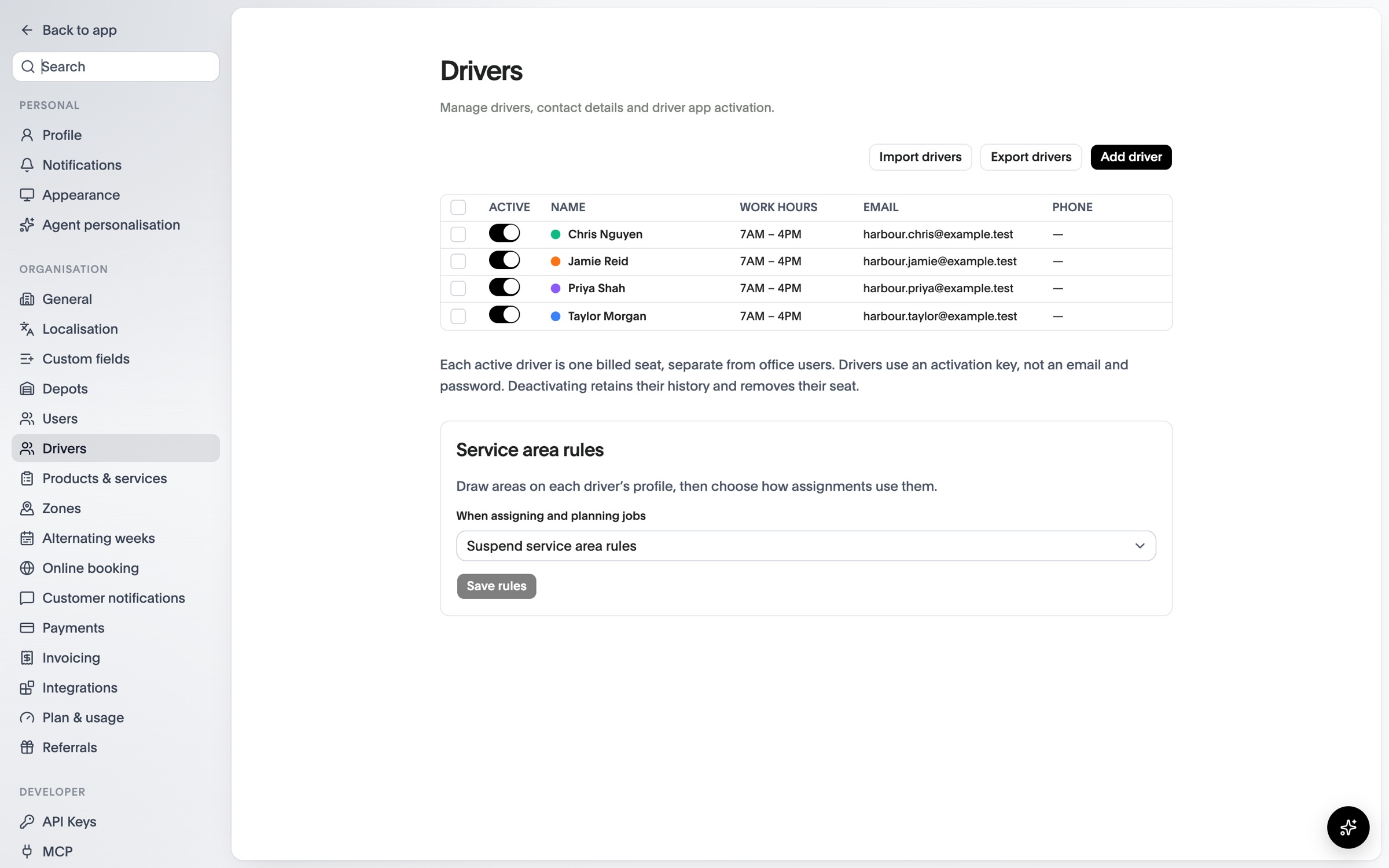Click the Referrals gift icon
The image size is (1389, 868).
point(27,748)
